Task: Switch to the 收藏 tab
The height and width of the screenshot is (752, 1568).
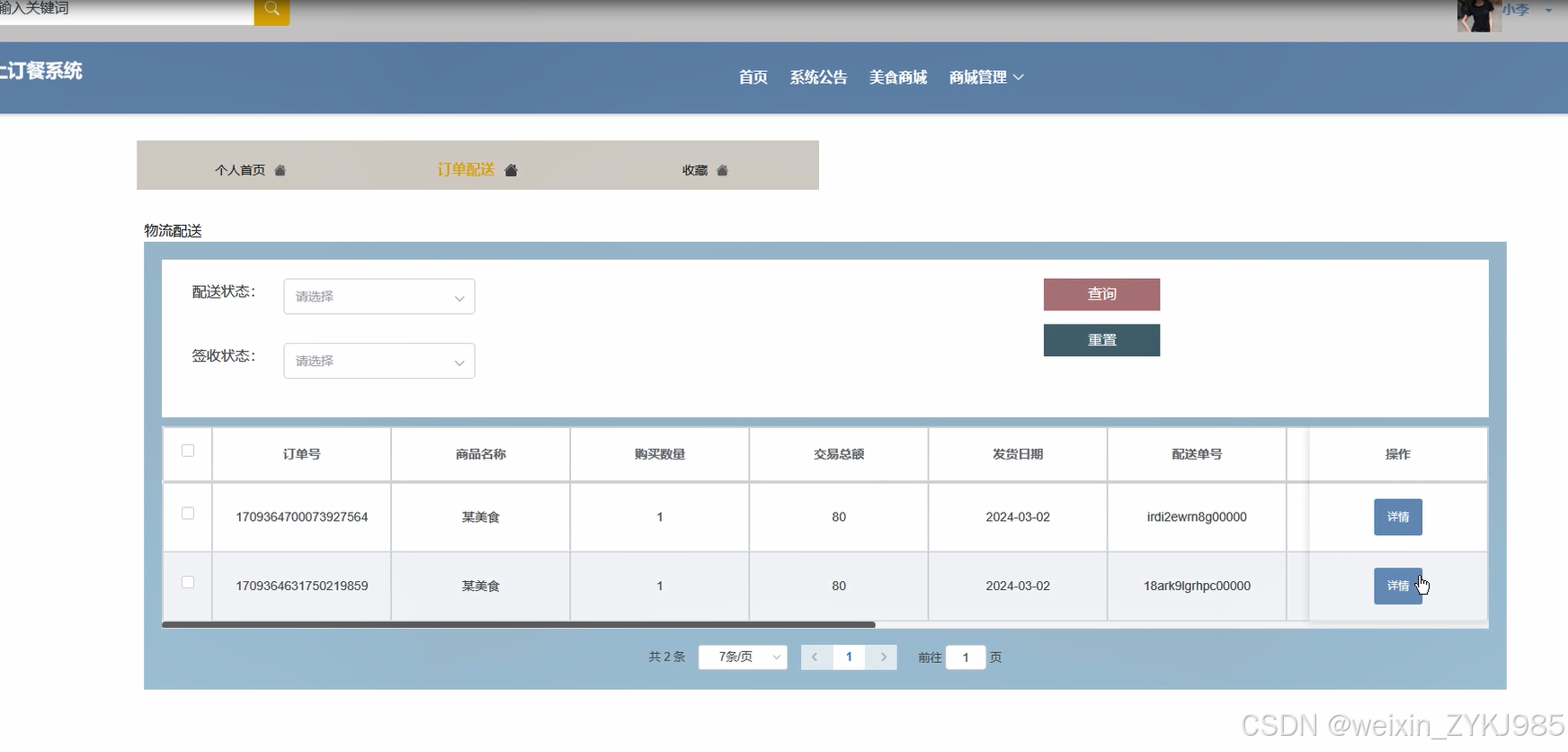Action: tap(695, 170)
